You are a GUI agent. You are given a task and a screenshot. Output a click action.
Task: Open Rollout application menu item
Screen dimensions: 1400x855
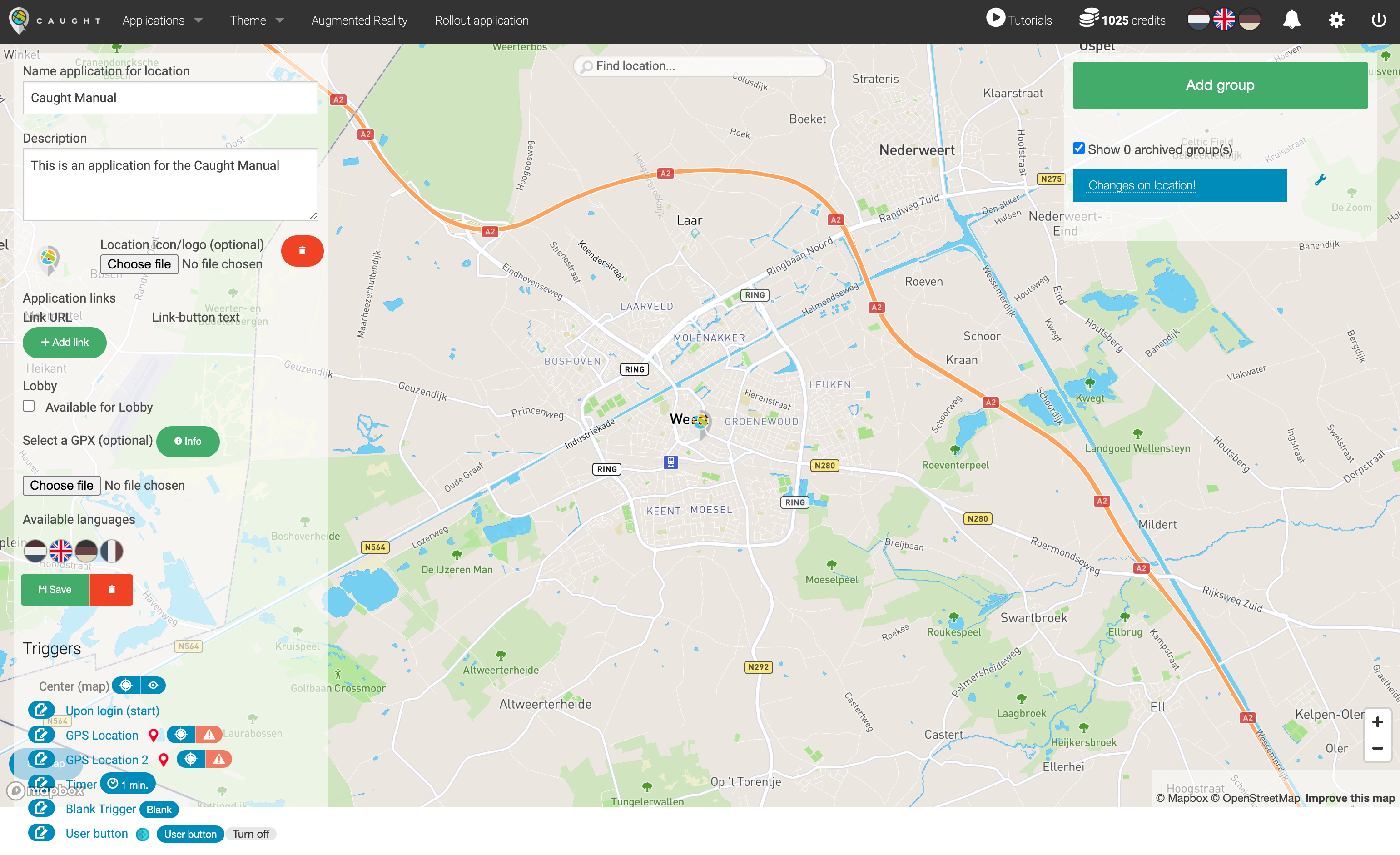[481, 20]
